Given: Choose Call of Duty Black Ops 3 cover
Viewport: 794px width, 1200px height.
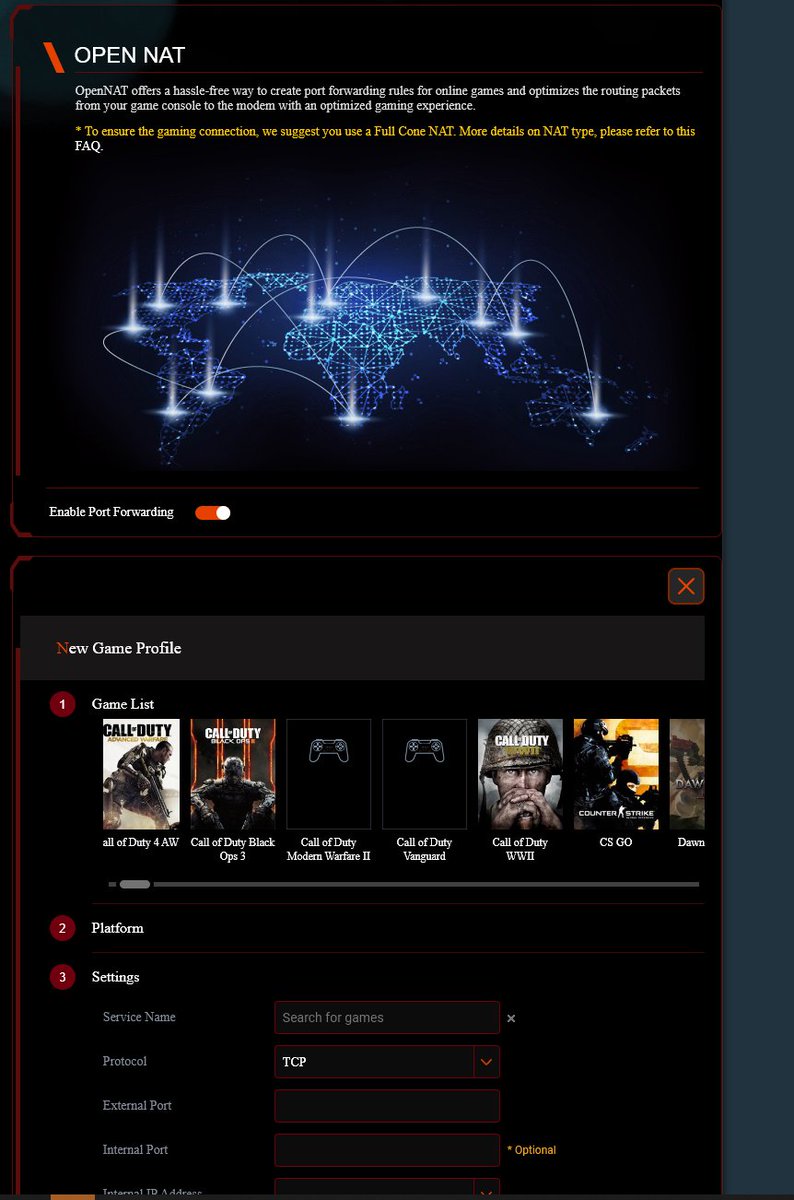Looking at the screenshot, I should pyautogui.click(x=233, y=774).
